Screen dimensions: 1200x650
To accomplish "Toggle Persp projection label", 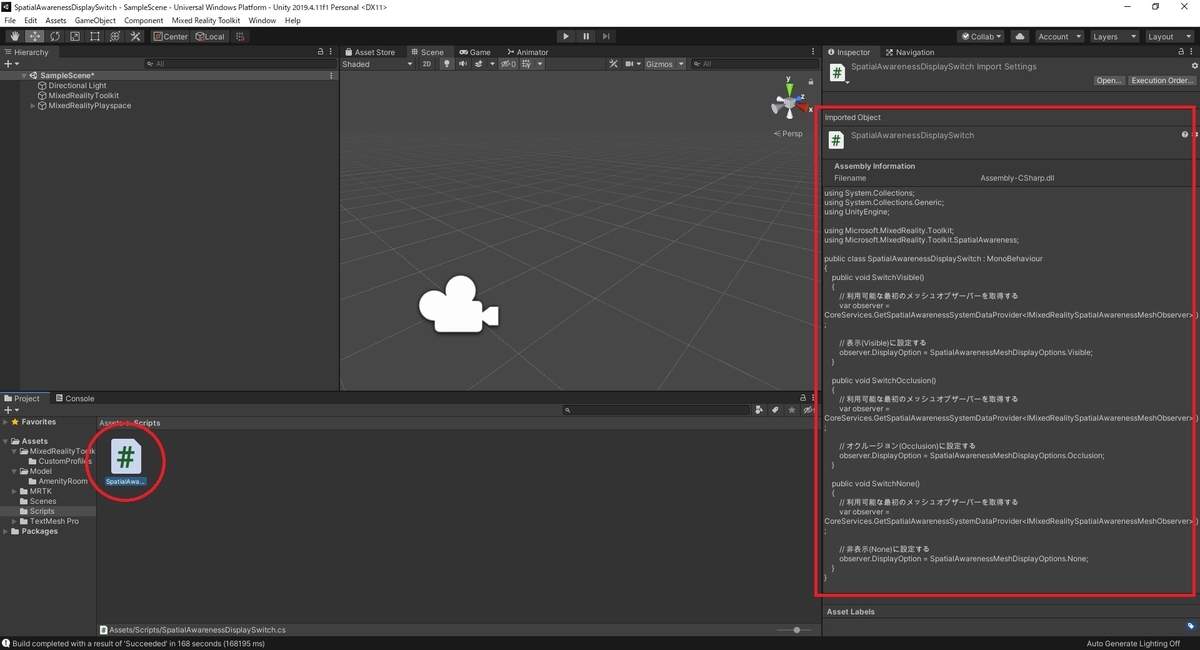I will 788,133.
